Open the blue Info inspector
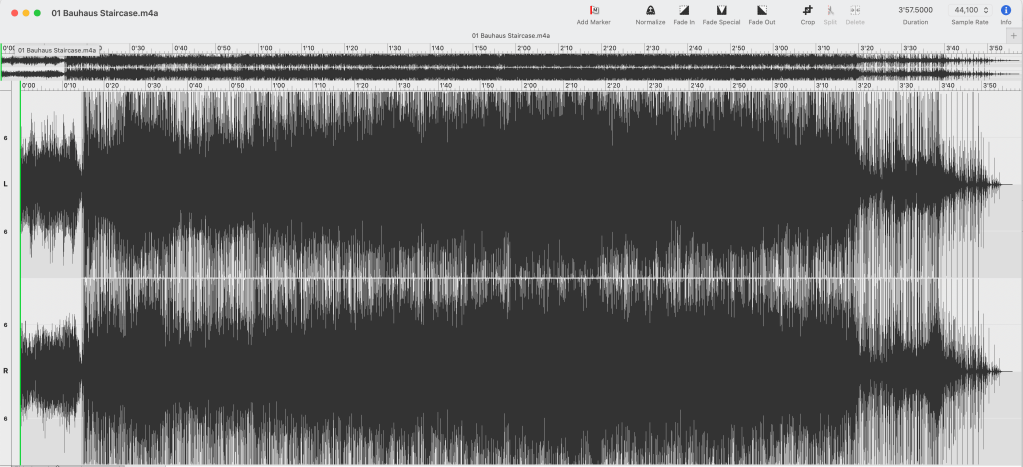The image size is (1023, 467). click(1005, 10)
